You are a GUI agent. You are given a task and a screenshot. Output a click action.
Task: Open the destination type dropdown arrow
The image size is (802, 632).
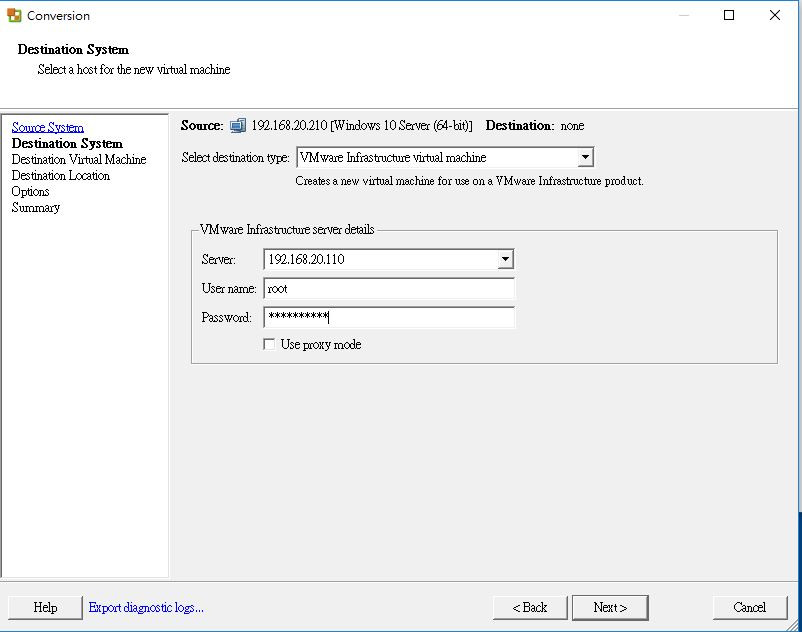[585, 157]
